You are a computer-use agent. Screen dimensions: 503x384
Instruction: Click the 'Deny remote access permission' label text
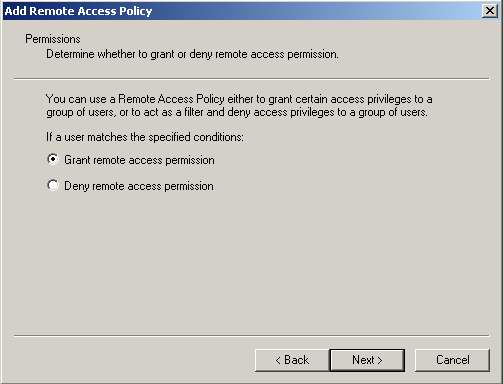pos(139,186)
